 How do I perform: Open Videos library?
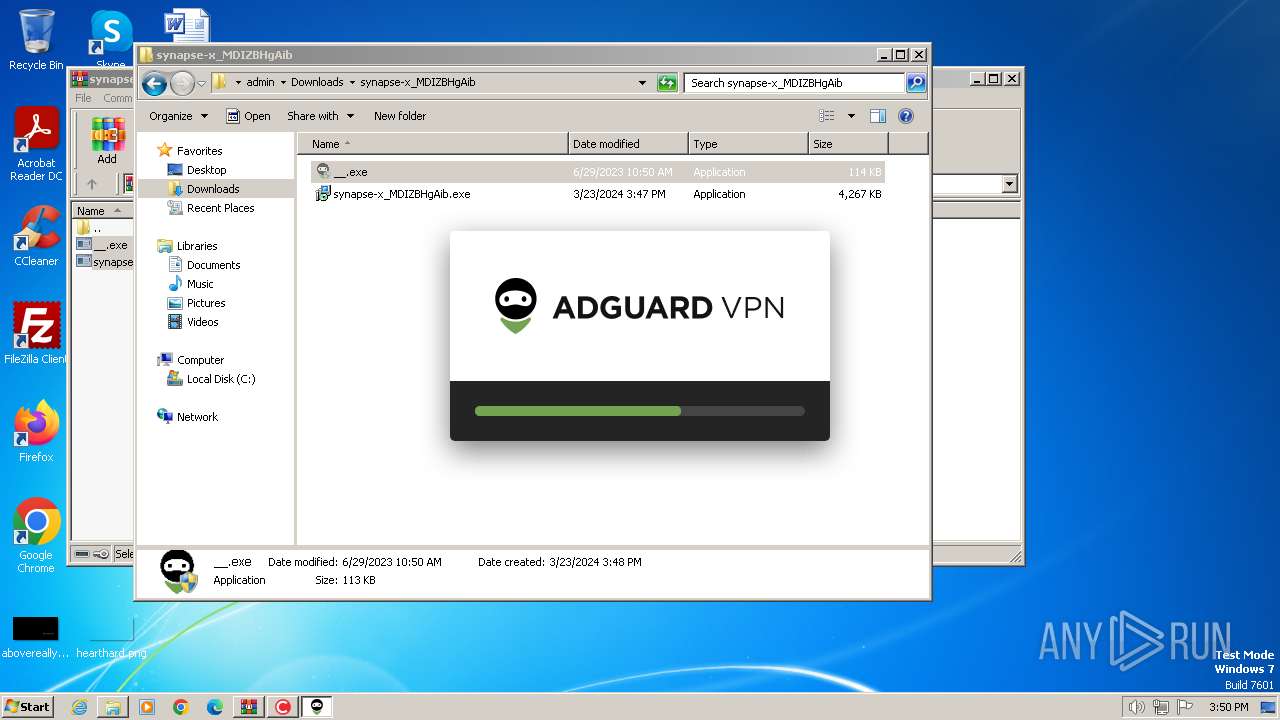coord(202,322)
